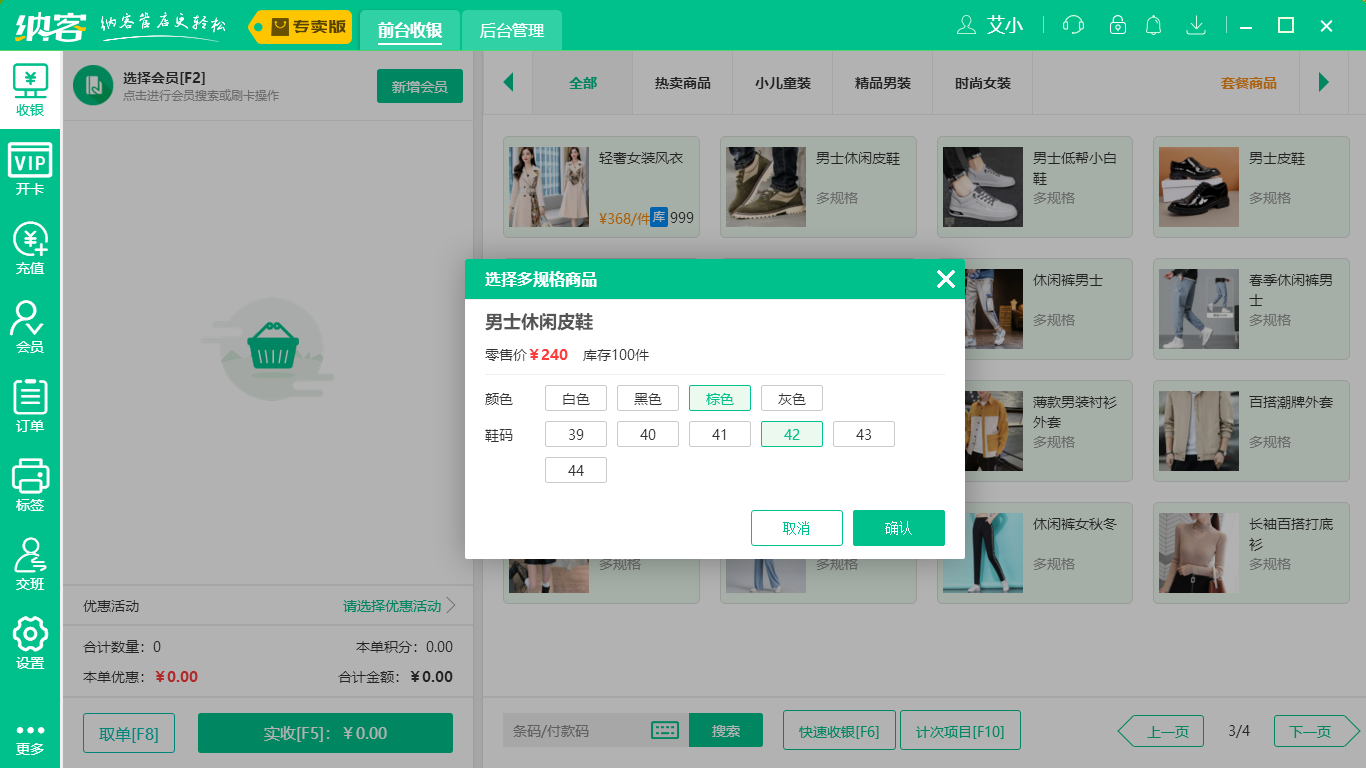Click the 专卖版 edition badge
Viewport: 1366px width, 768px height.
click(300, 27)
